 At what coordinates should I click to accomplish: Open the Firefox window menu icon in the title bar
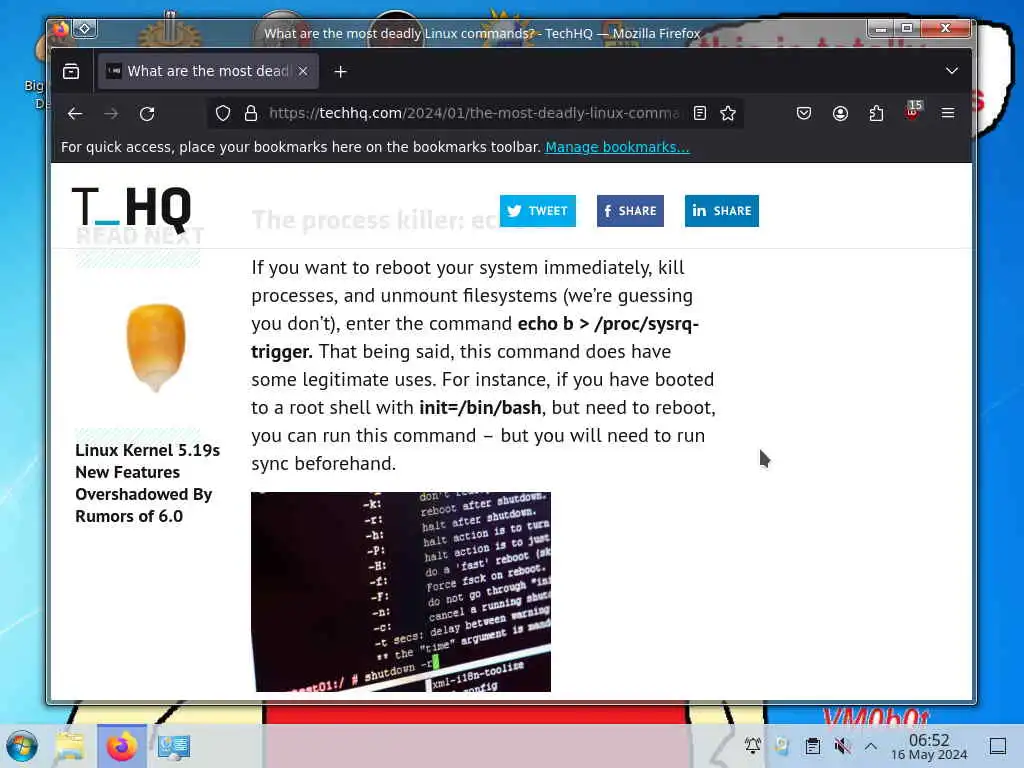61,29
